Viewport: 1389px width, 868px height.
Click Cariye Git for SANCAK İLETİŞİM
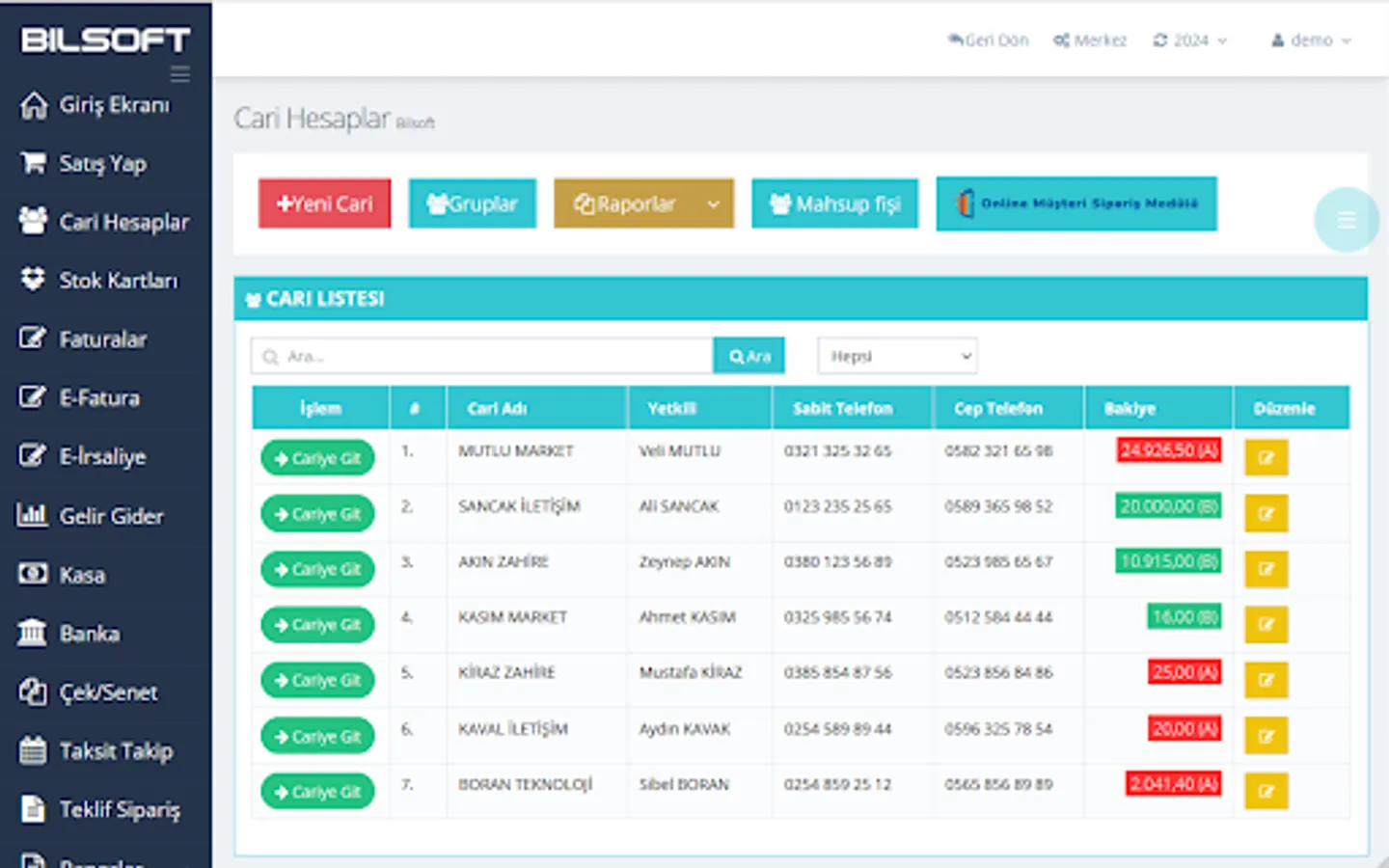tap(317, 513)
